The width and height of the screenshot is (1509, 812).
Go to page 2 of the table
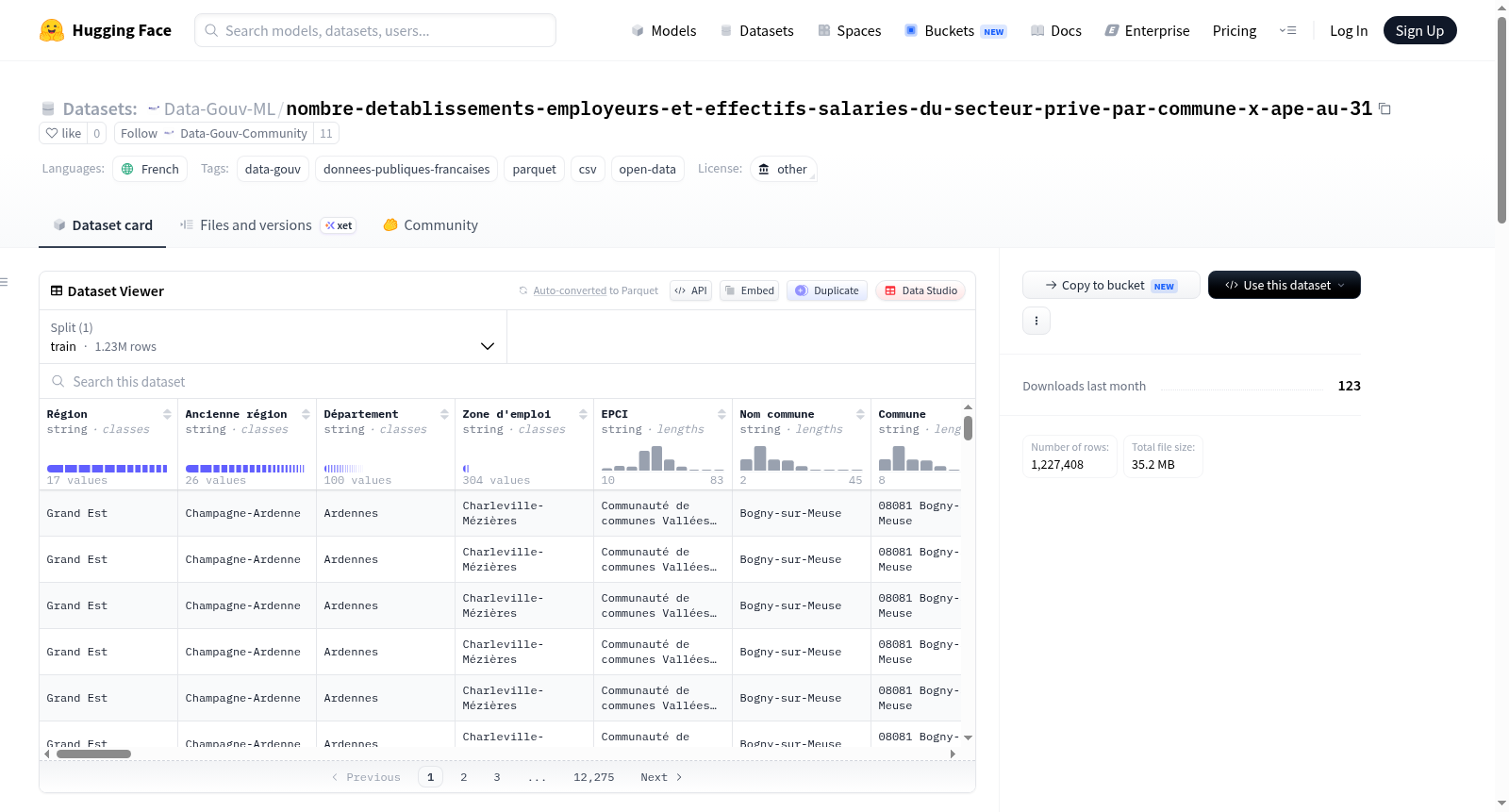pyautogui.click(x=463, y=777)
